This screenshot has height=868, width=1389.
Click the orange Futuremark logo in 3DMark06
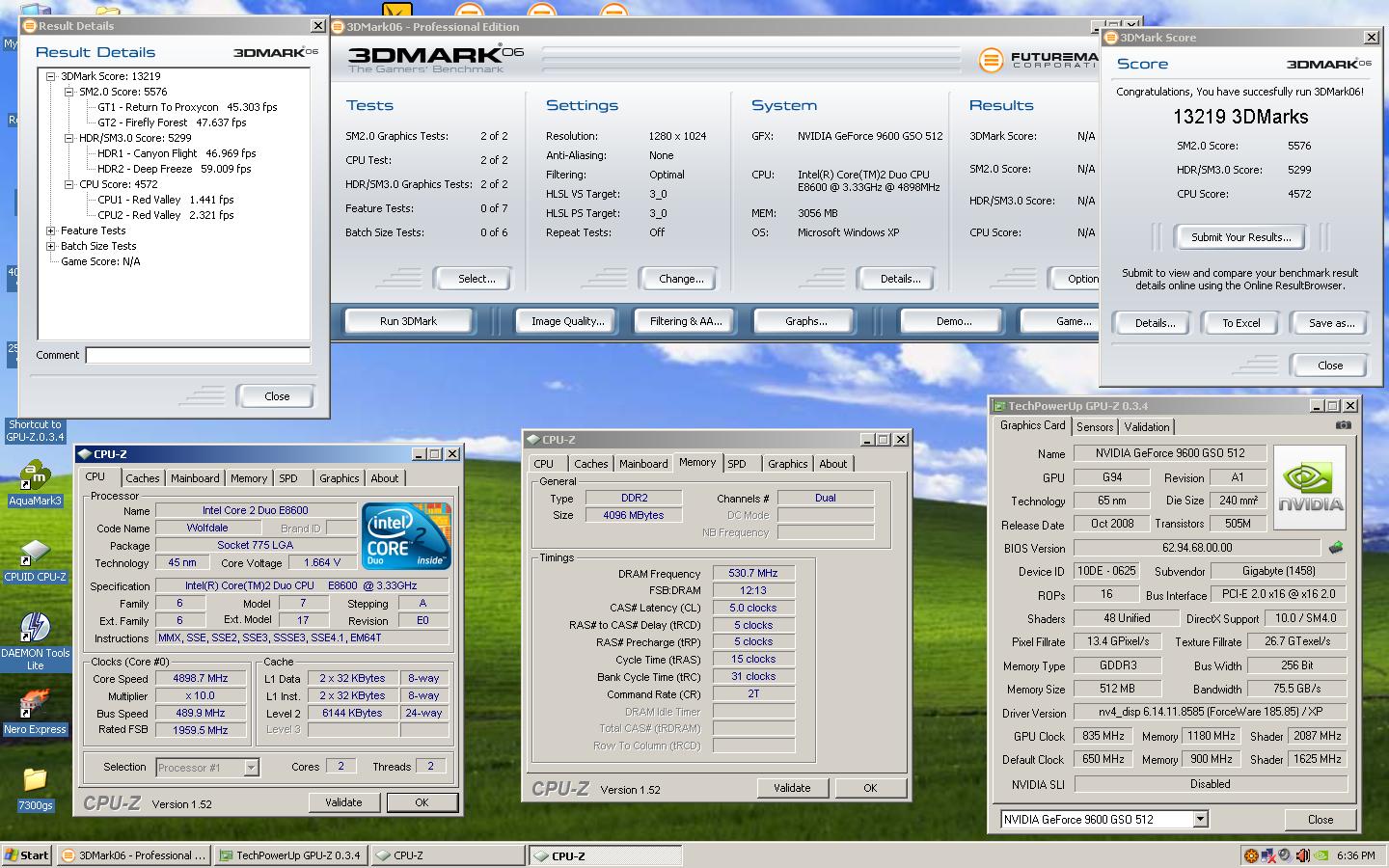(991, 61)
